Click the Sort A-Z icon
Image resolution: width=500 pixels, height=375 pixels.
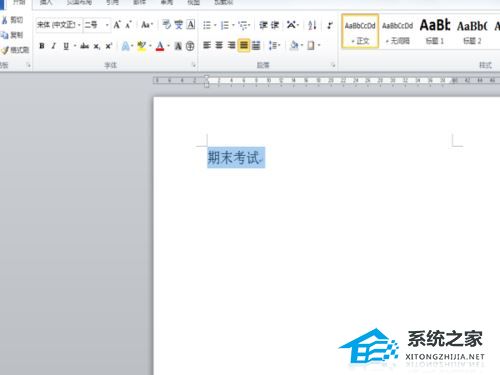pos(312,25)
